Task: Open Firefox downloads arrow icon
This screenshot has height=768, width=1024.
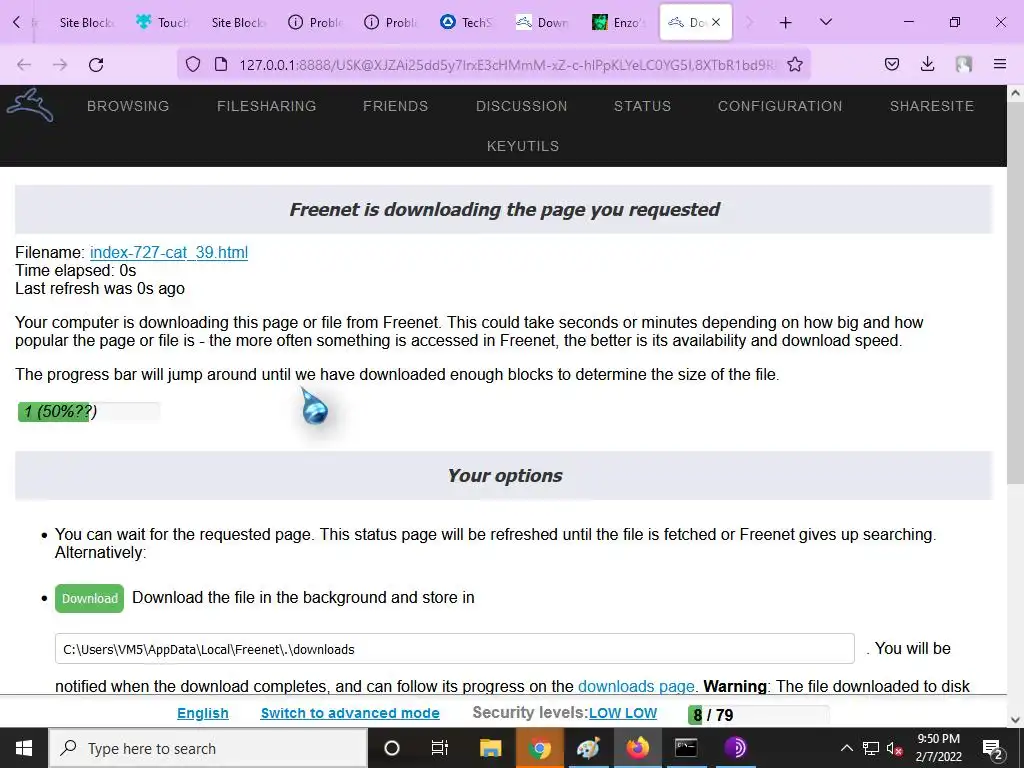Action: click(927, 64)
